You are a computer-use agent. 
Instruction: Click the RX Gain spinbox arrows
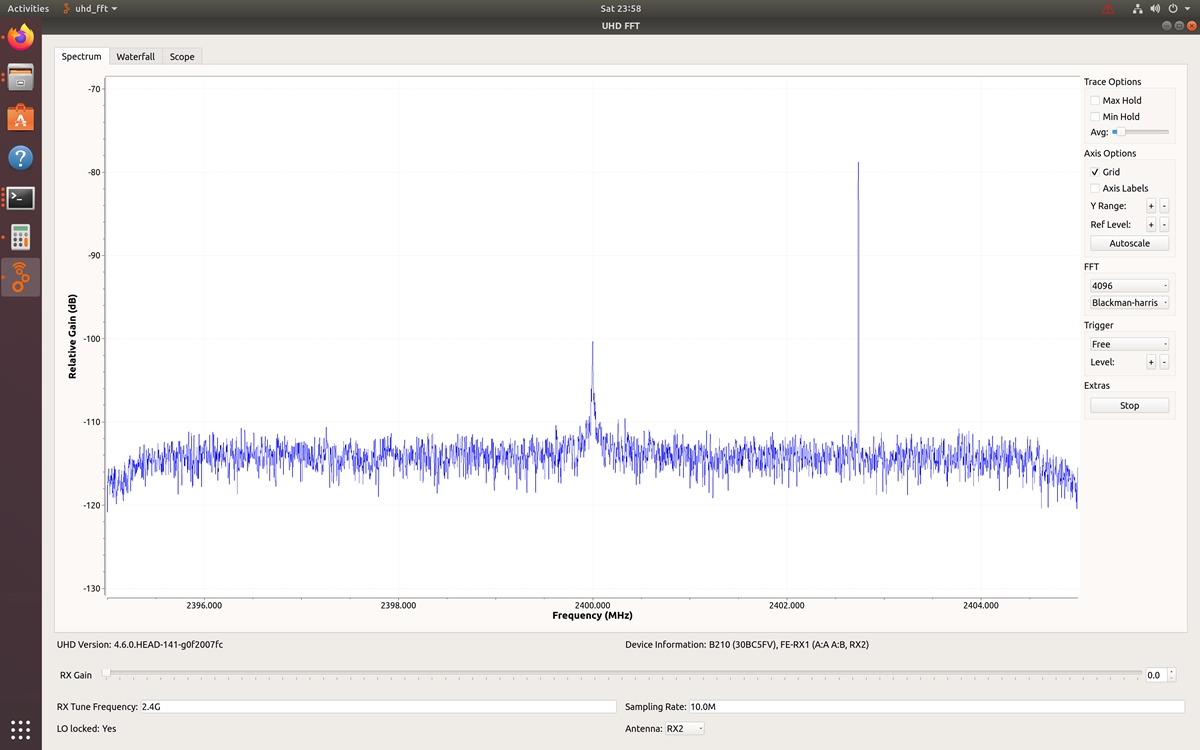[1172, 675]
